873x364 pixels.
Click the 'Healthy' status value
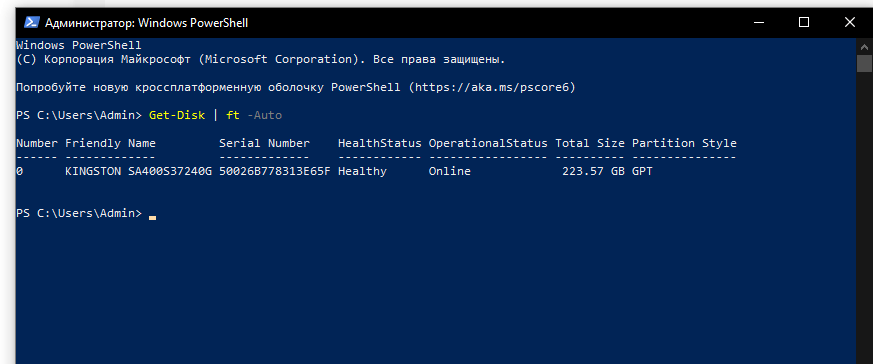[x=362, y=171]
